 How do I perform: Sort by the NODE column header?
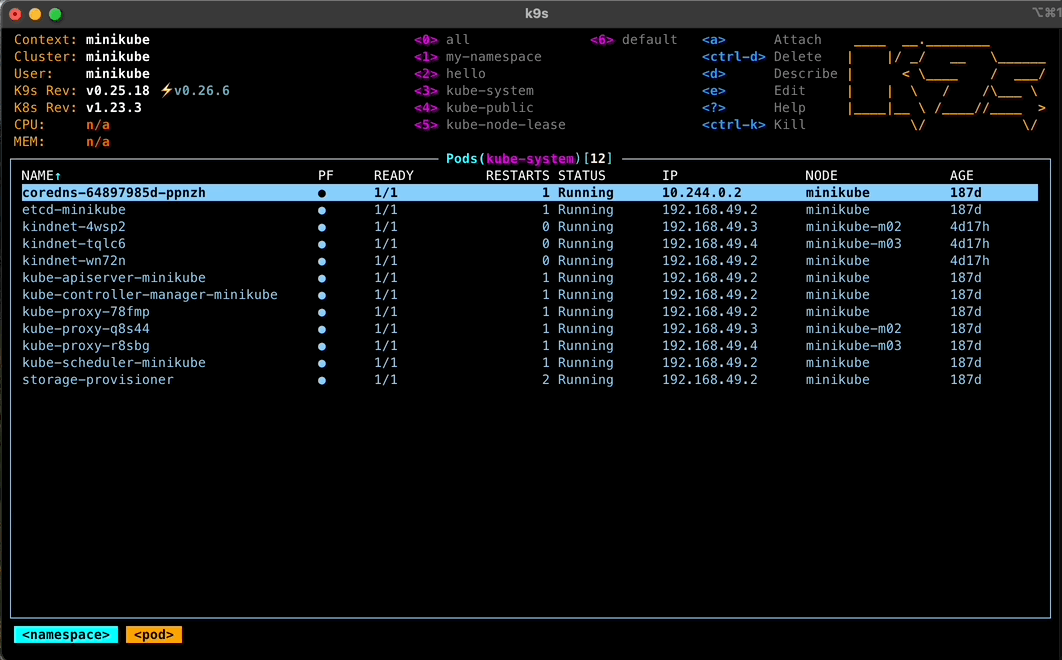(822, 176)
